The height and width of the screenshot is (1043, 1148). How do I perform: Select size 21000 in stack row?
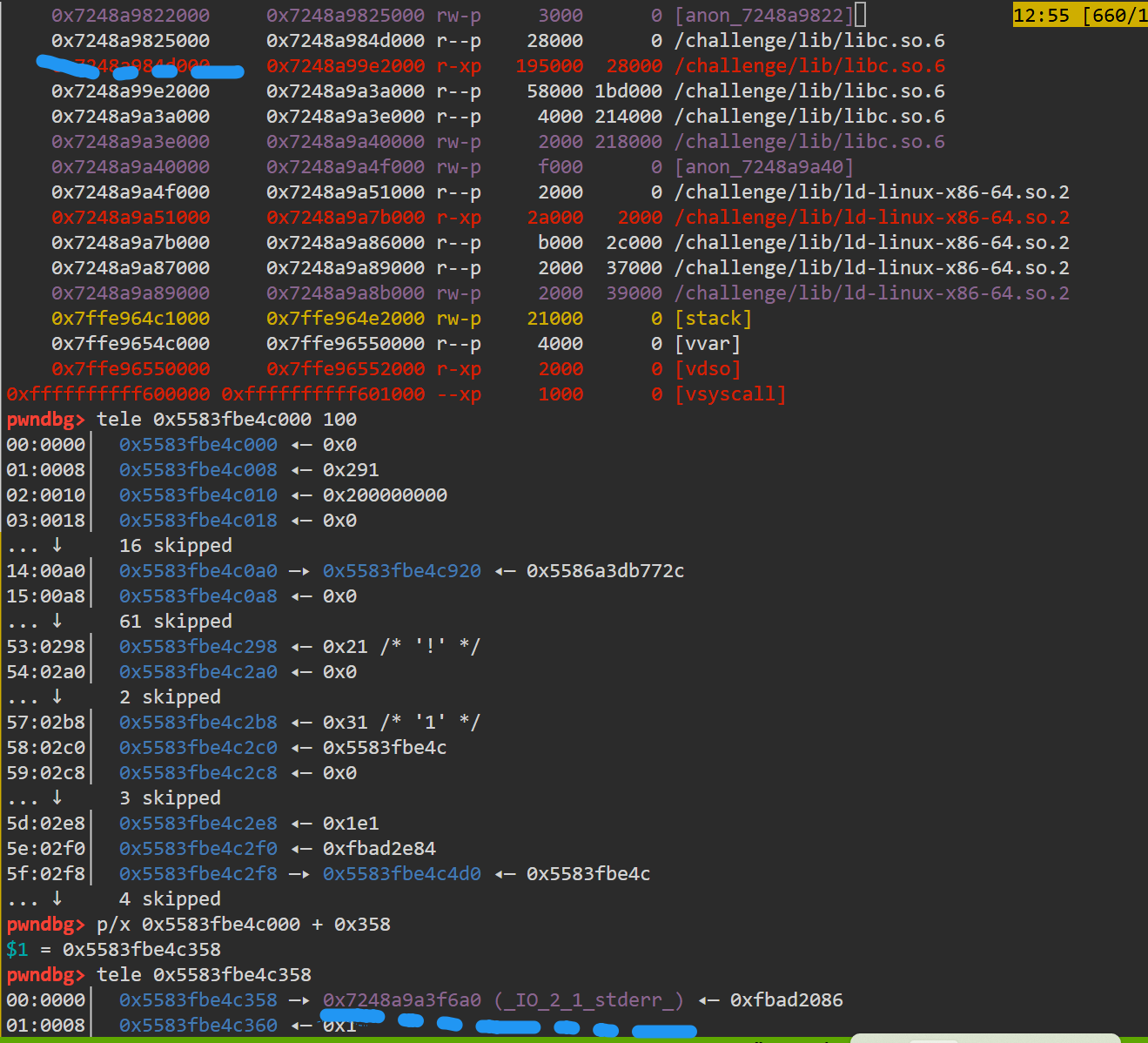555,319
